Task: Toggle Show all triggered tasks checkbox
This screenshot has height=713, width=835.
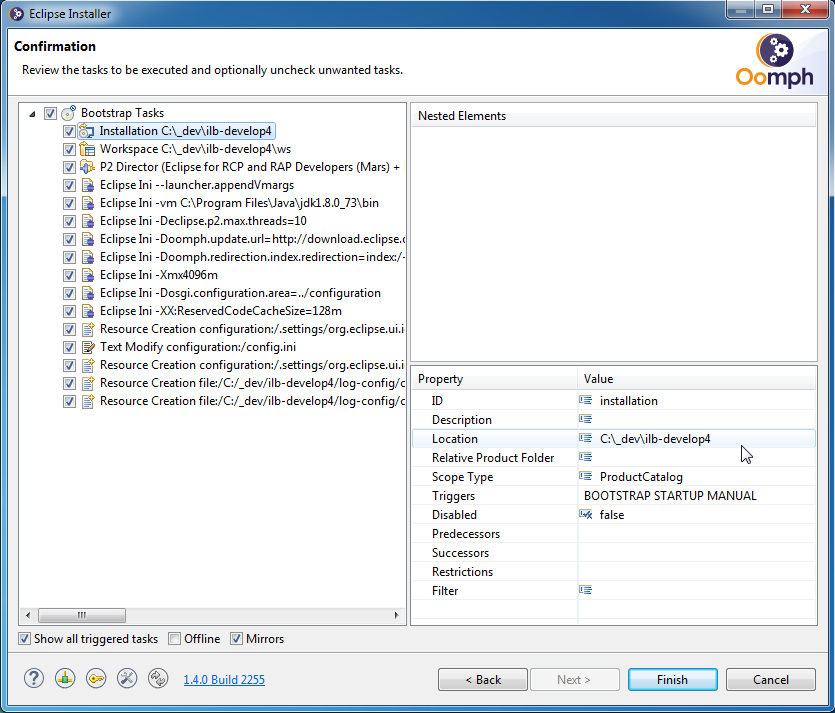Action: (x=24, y=638)
